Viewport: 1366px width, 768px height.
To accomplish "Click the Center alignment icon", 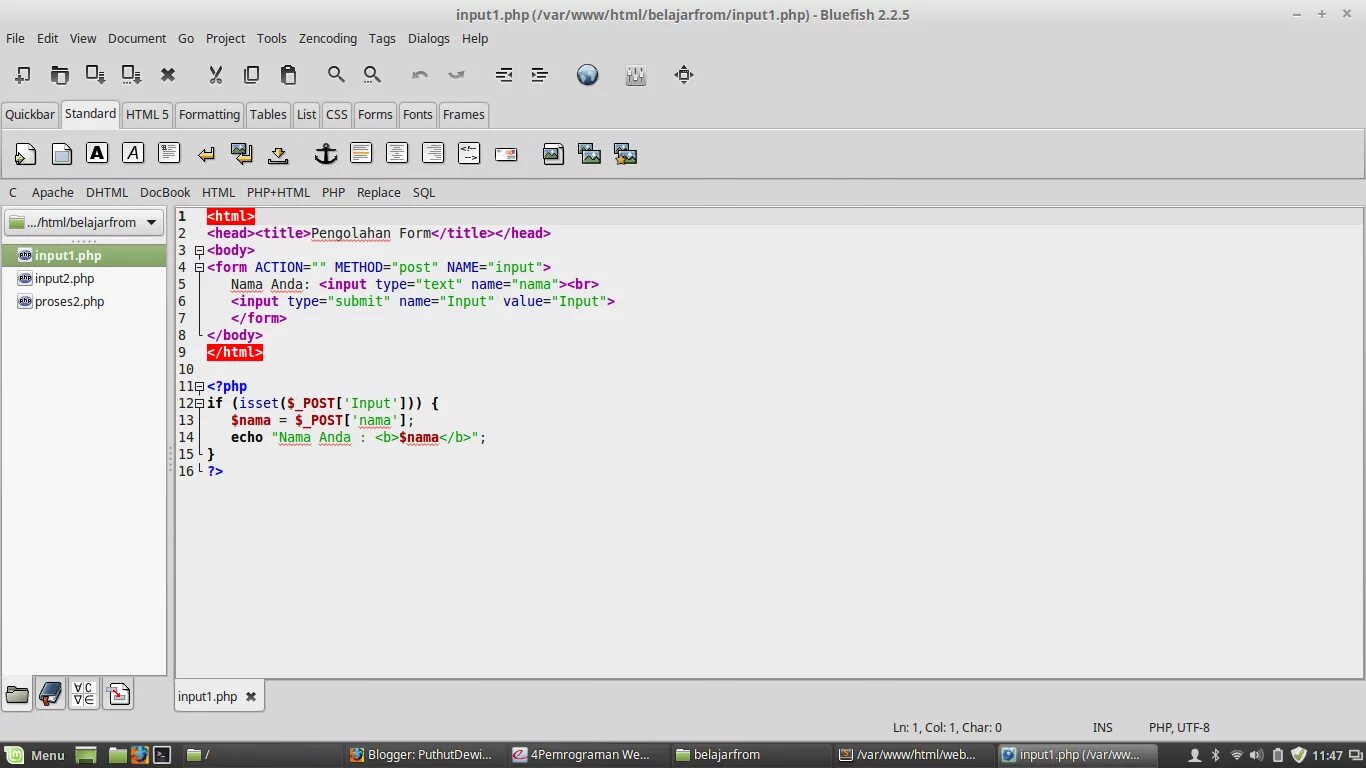I will pyautogui.click(x=397, y=153).
